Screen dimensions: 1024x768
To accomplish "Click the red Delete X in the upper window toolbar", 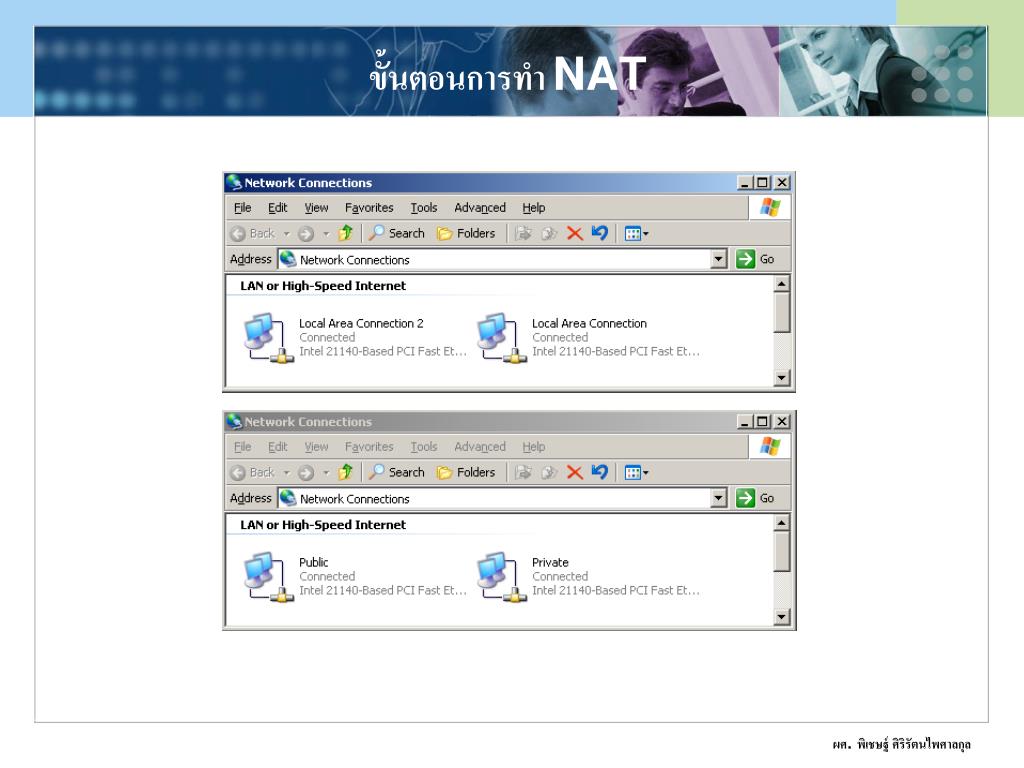I will [575, 233].
